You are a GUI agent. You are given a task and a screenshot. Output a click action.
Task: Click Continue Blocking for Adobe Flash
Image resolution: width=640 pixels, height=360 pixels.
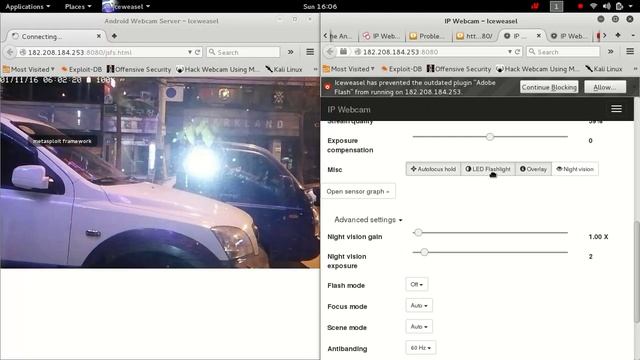549,87
